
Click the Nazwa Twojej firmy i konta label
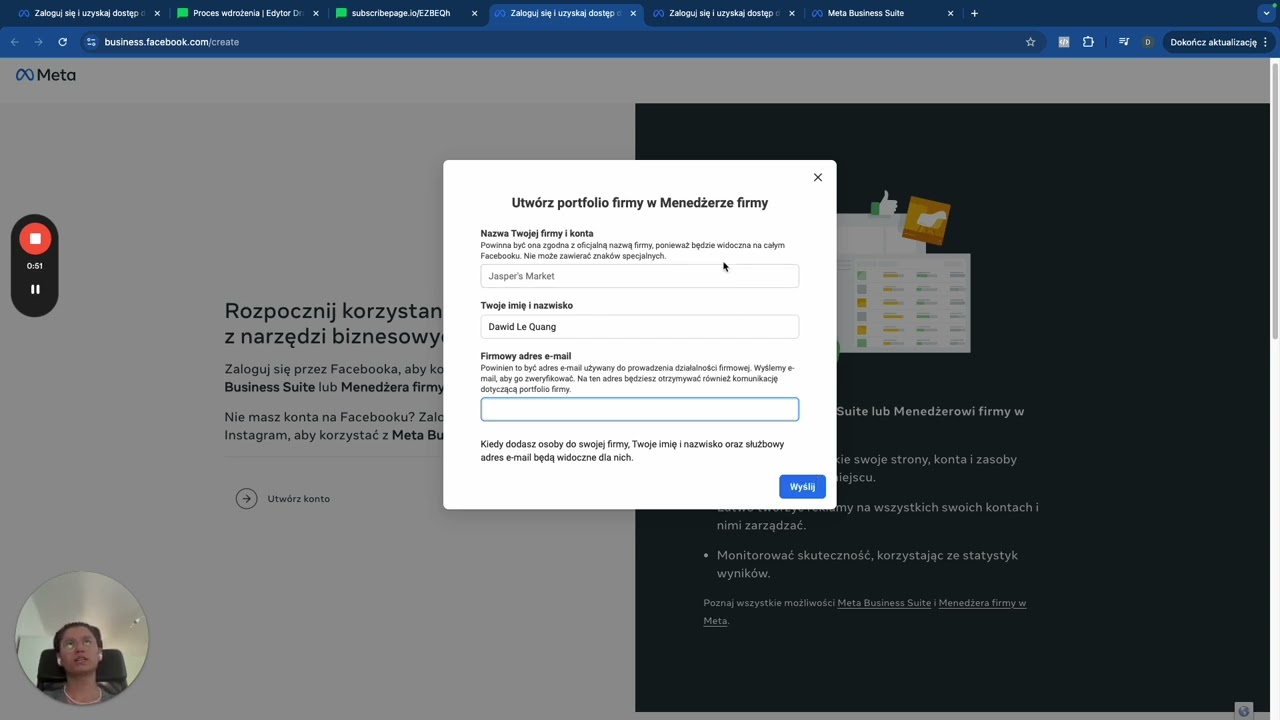click(x=537, y=234)
